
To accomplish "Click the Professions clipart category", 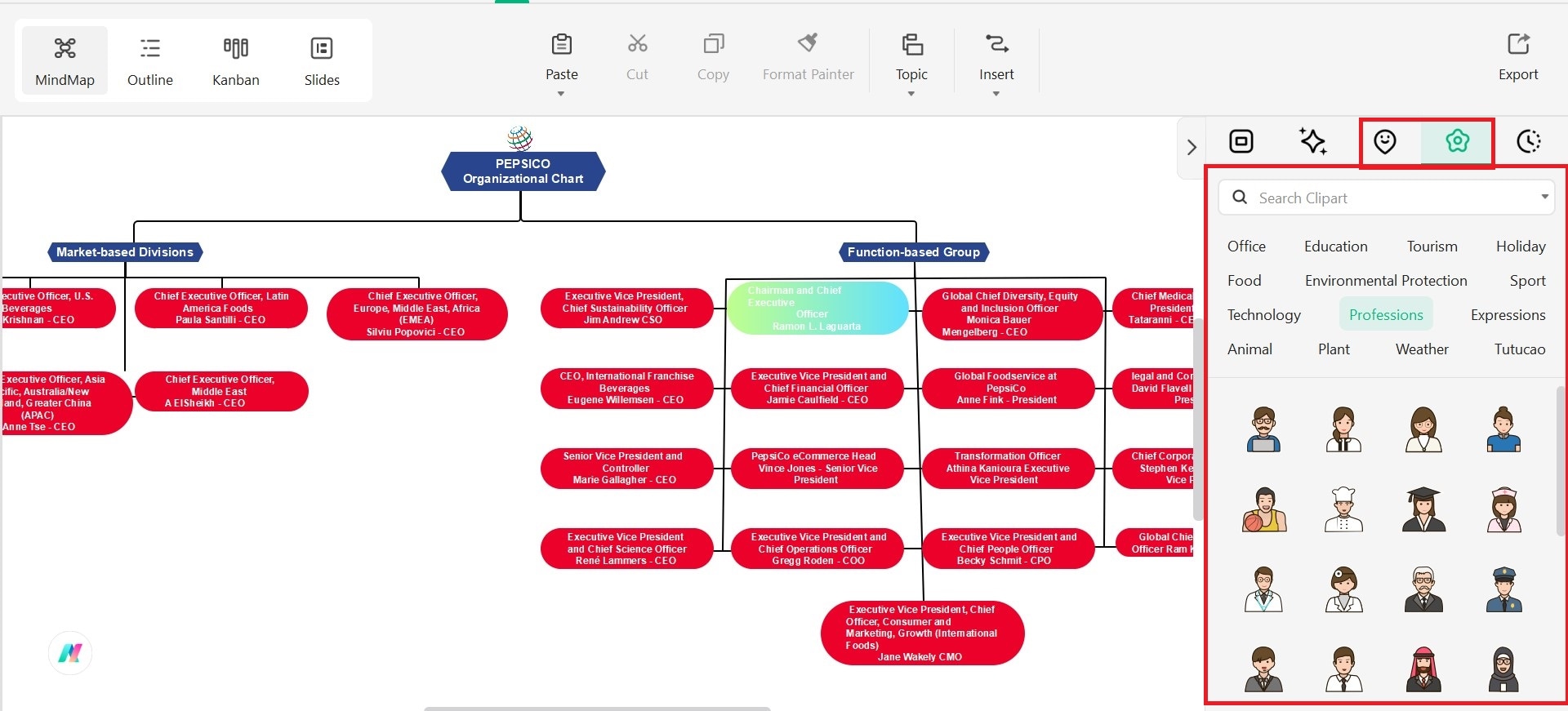I will (x=1386, y=315).
